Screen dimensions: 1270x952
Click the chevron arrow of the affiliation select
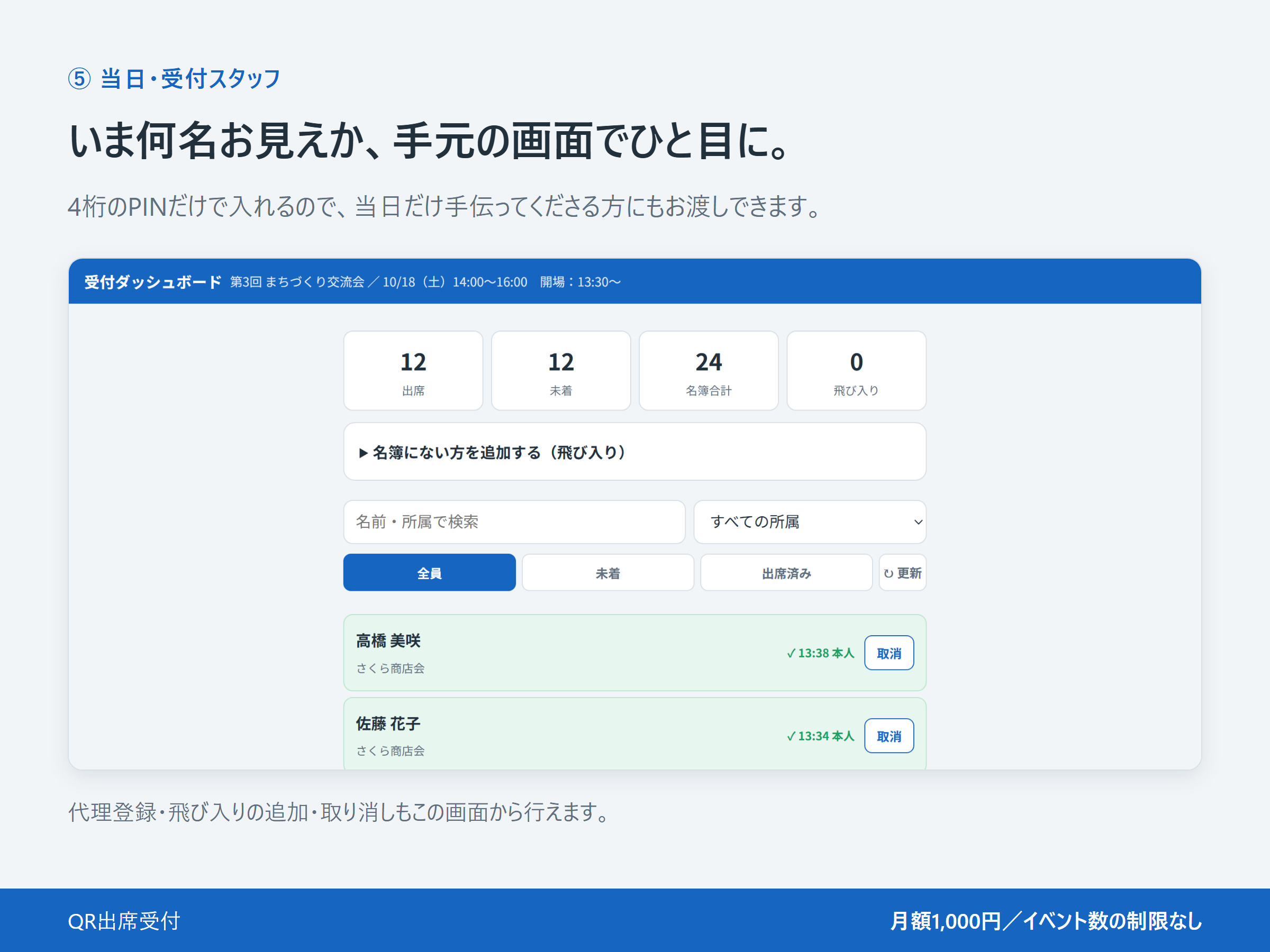(x=918, y=521)
